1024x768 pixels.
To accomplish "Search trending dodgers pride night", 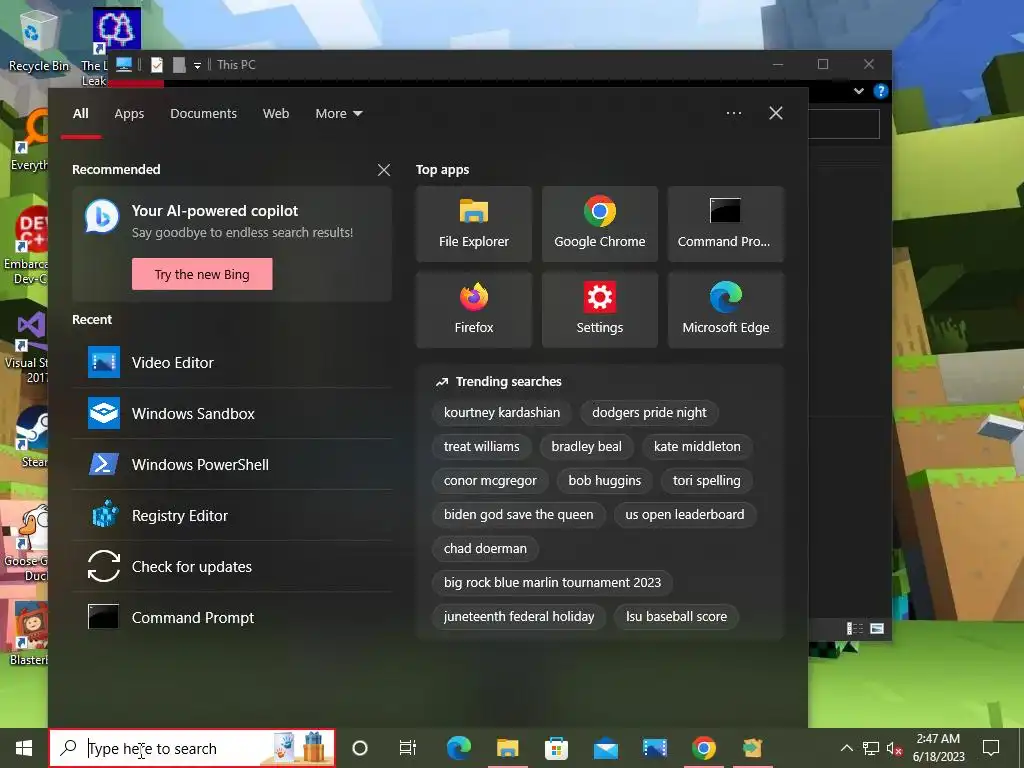I will pyautogui.click(x=649, y=413).
